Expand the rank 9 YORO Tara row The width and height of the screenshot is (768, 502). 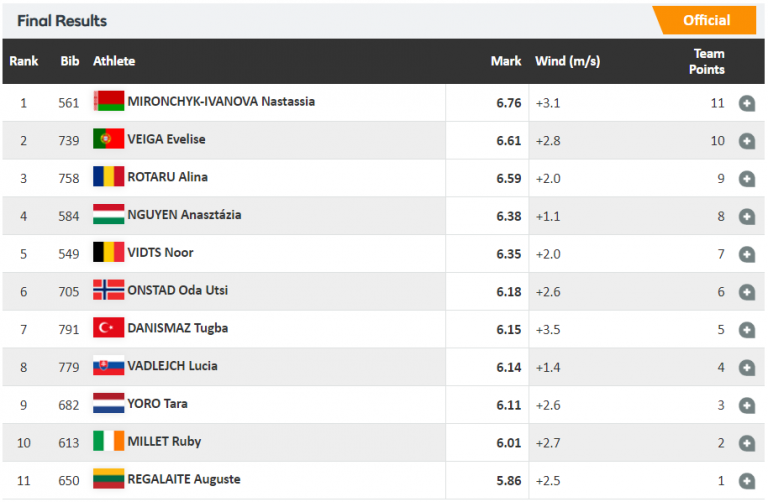point(746,405)
